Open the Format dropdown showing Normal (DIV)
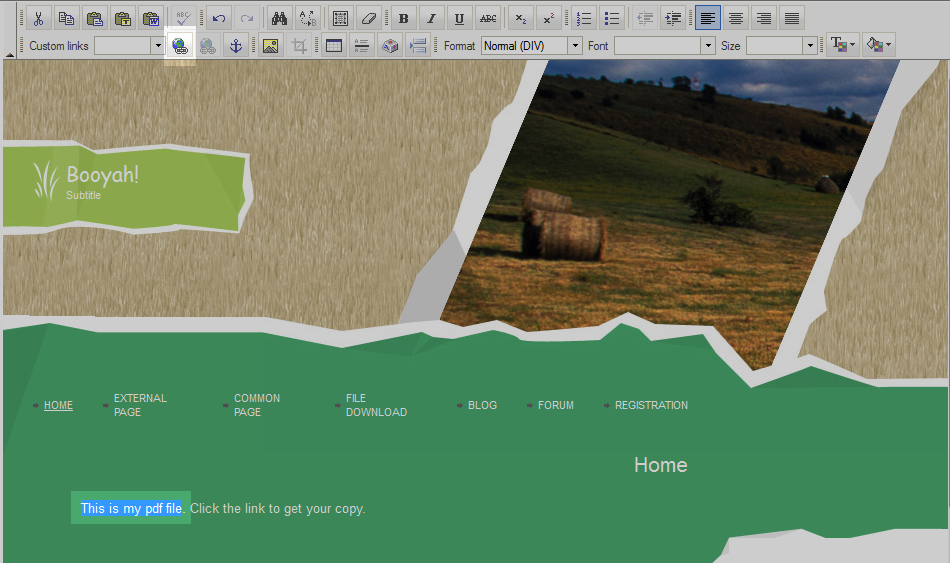 (x=574, y=46)
